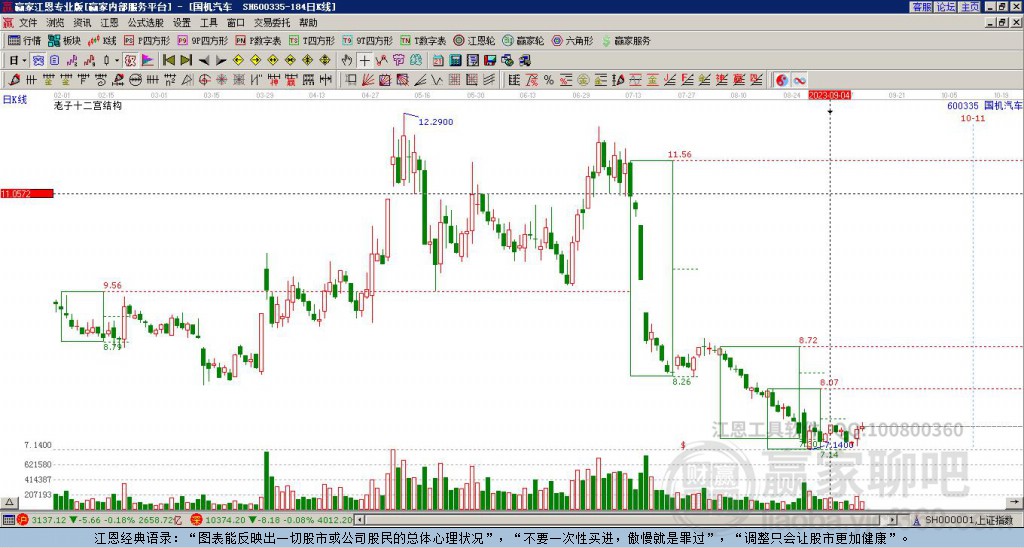Open the P数字表 tool
Screen dimensions: 1024x548
(x=258, y=40)
